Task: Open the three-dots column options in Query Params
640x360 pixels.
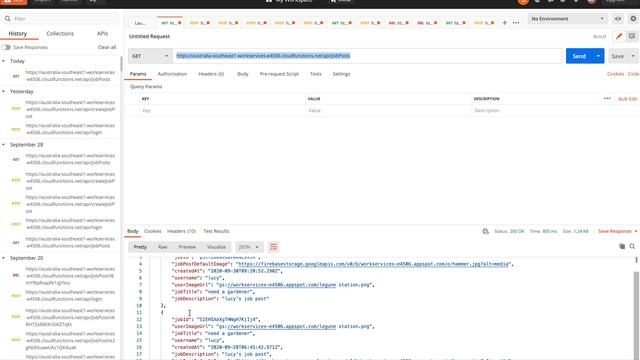Action: tap(607, 99)
